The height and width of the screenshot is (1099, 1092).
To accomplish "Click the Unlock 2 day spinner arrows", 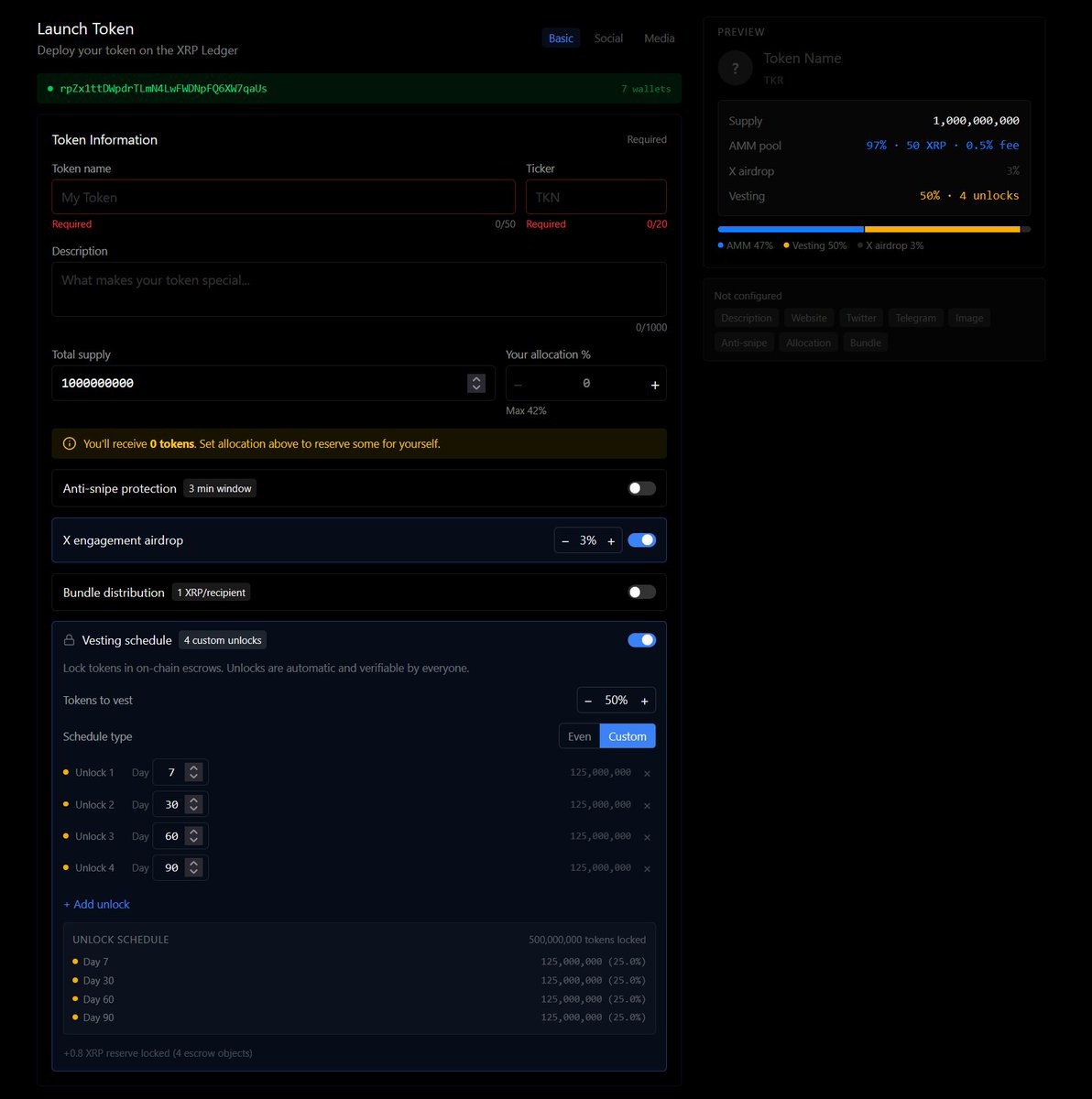I will tap(193, 804).
